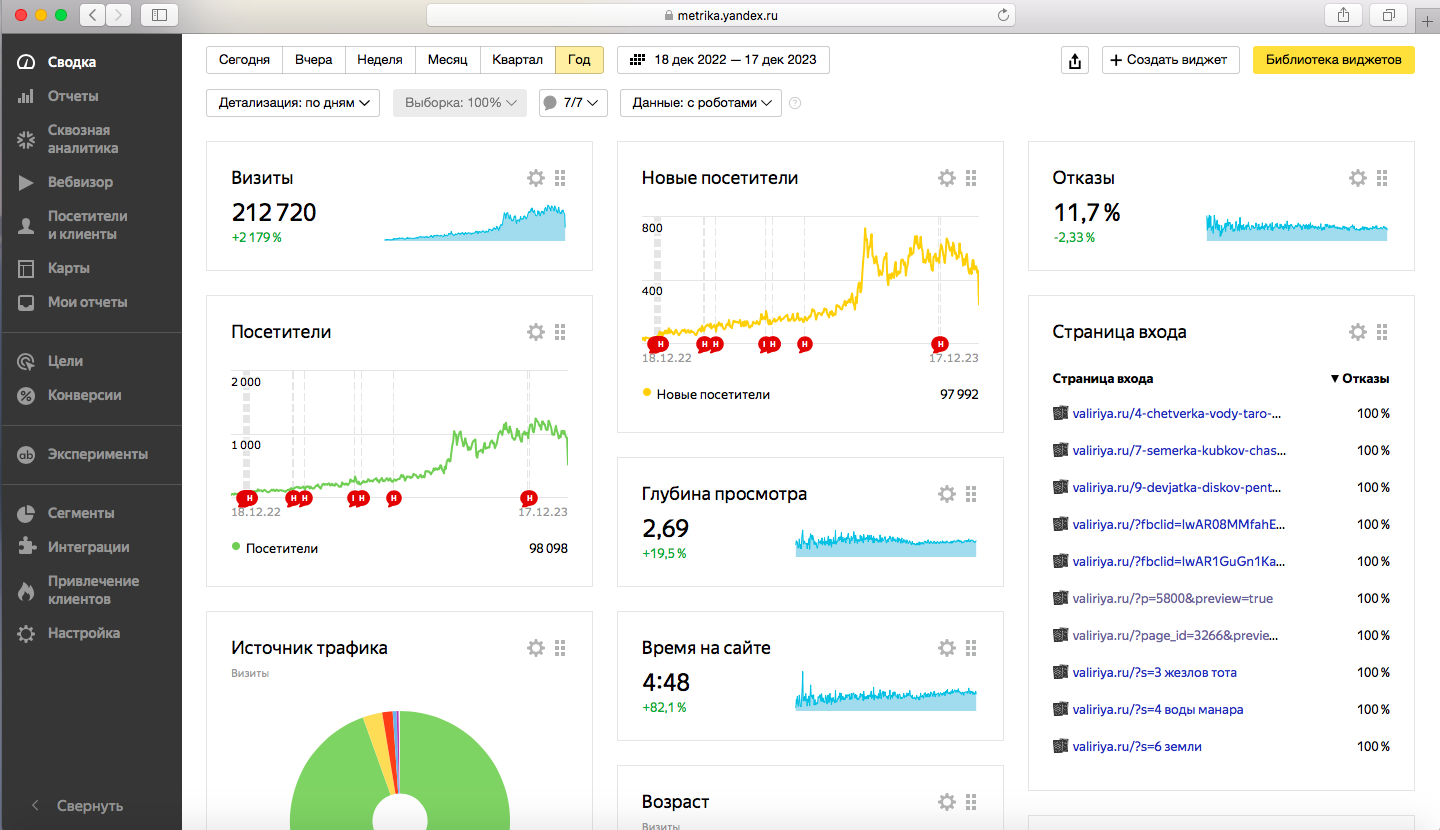Image resolution: width=1440 pixels, height=830 pixels.
Task: Open settings gear of Время на сайте widget
Action: pos(947,648)
